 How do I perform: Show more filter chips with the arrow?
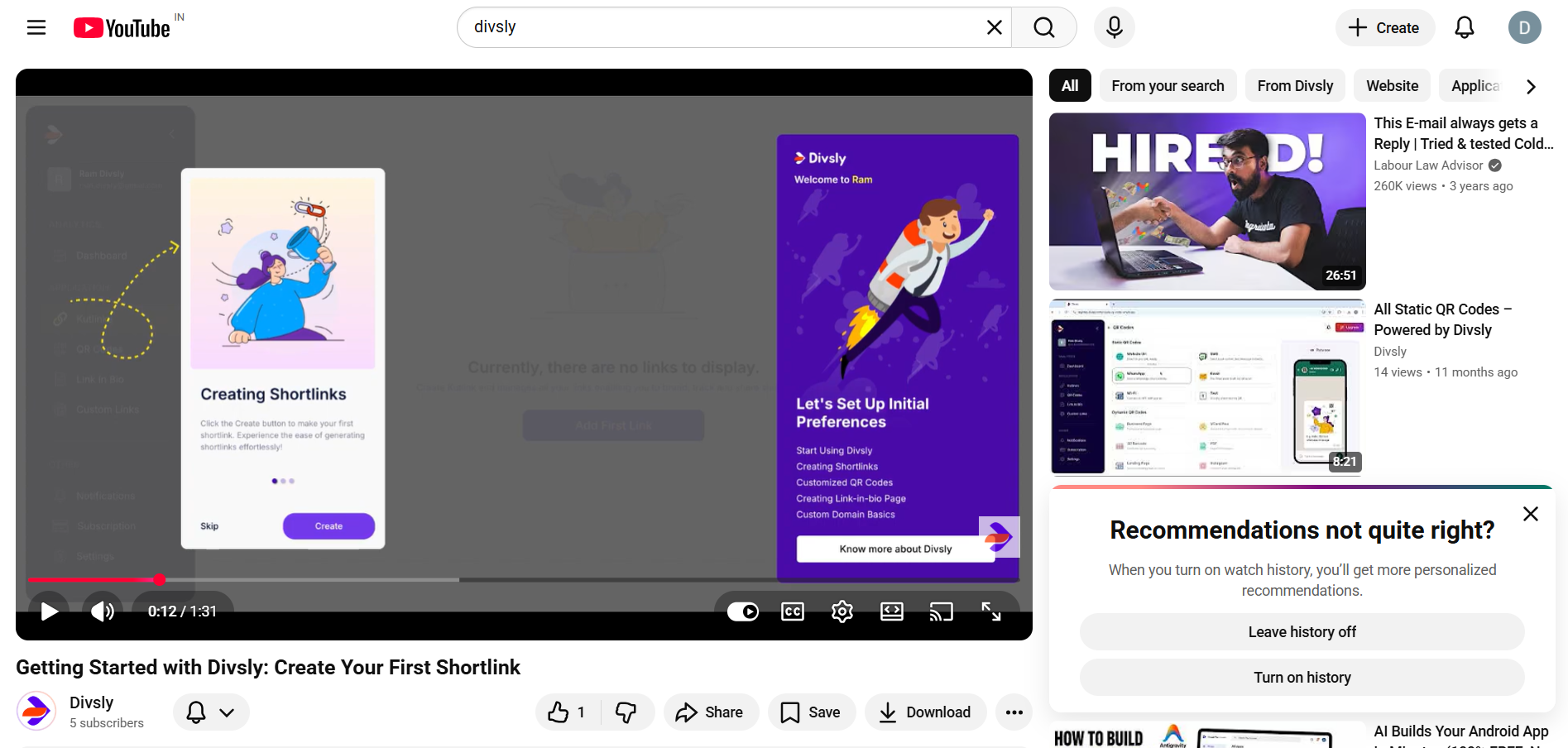[1531, 86]
